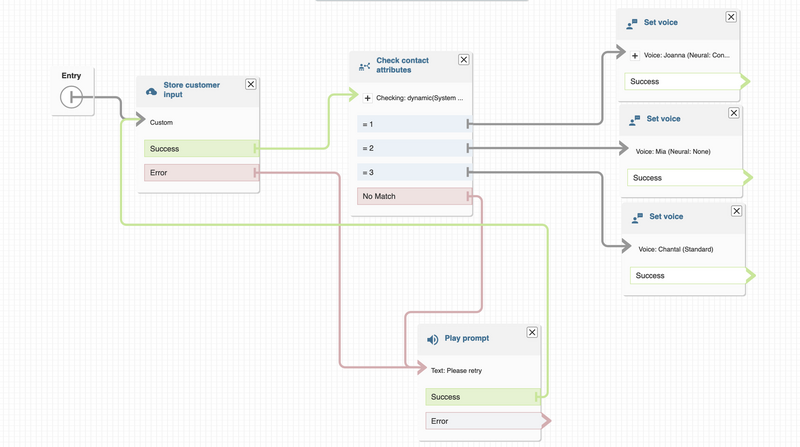Image resolution: width=800 pixels, height=447 pixels.
Task: Close the Joanna Set voice block
Action: pyautogui.click(x=731, y=17)
